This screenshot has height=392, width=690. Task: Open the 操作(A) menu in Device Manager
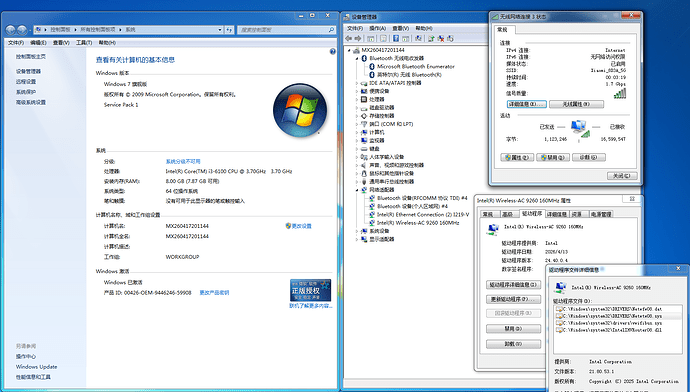378,28
